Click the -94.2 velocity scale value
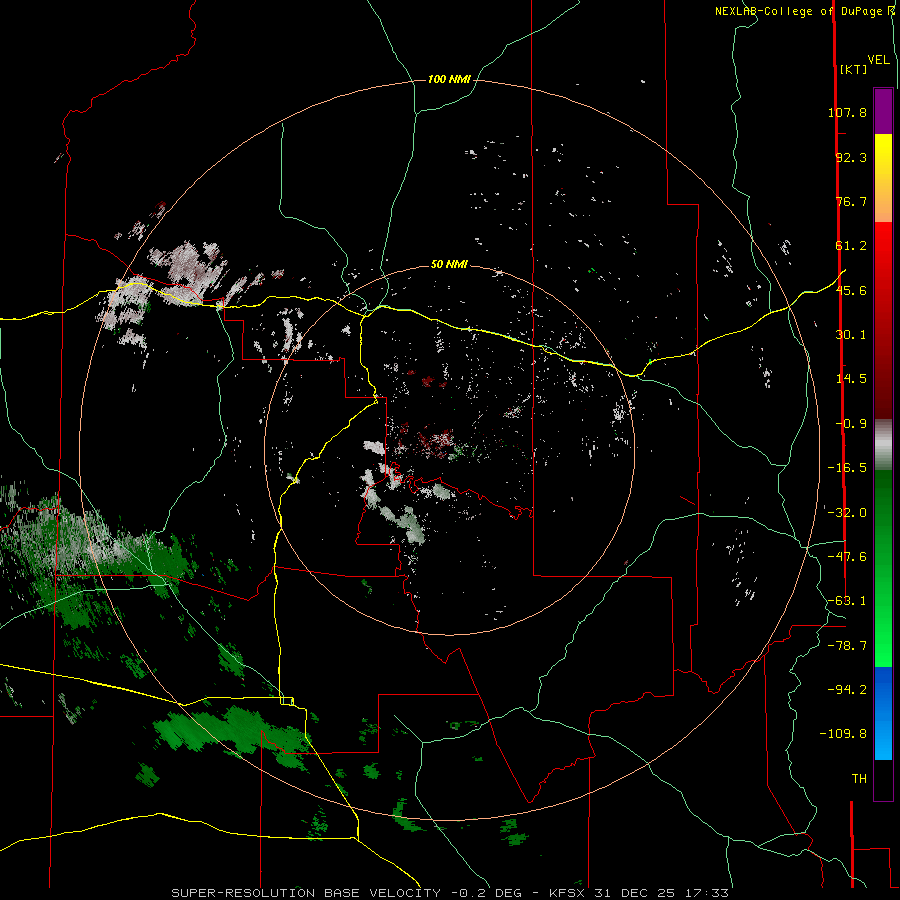This screenshot has height=900, width=900. click(847, 690)
